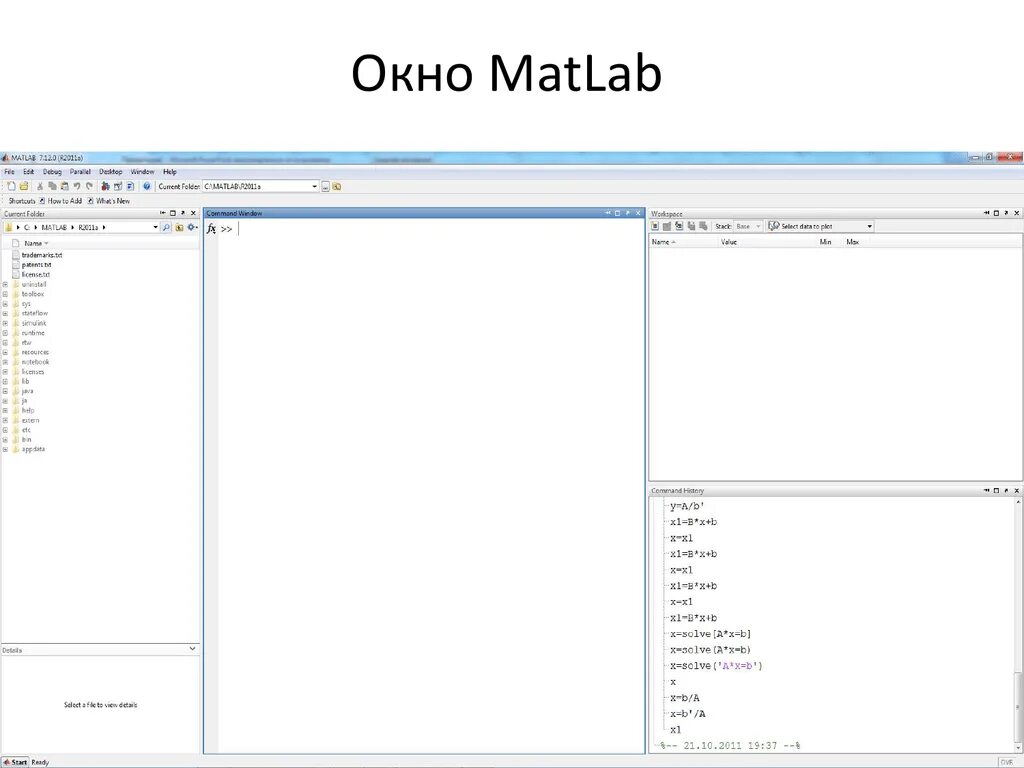Screen dimensions: 1024x768
Task: Undock the Command Window panel
Action: [628, 213]
